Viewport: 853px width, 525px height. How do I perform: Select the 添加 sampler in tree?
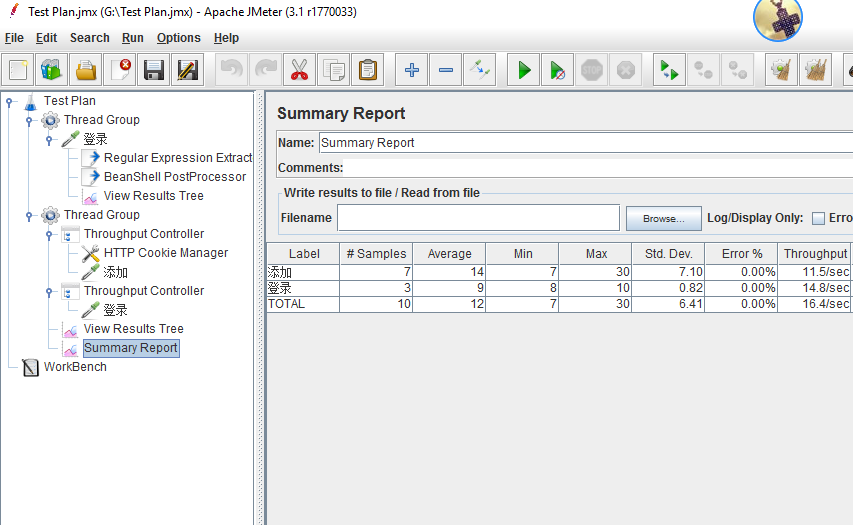coord(115,272)
